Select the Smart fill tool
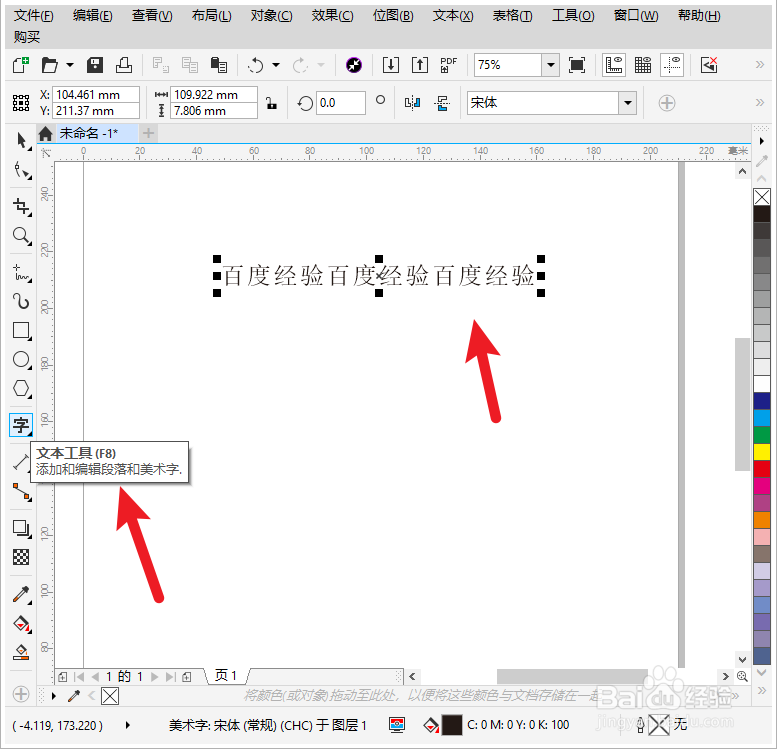 [21, 652]
